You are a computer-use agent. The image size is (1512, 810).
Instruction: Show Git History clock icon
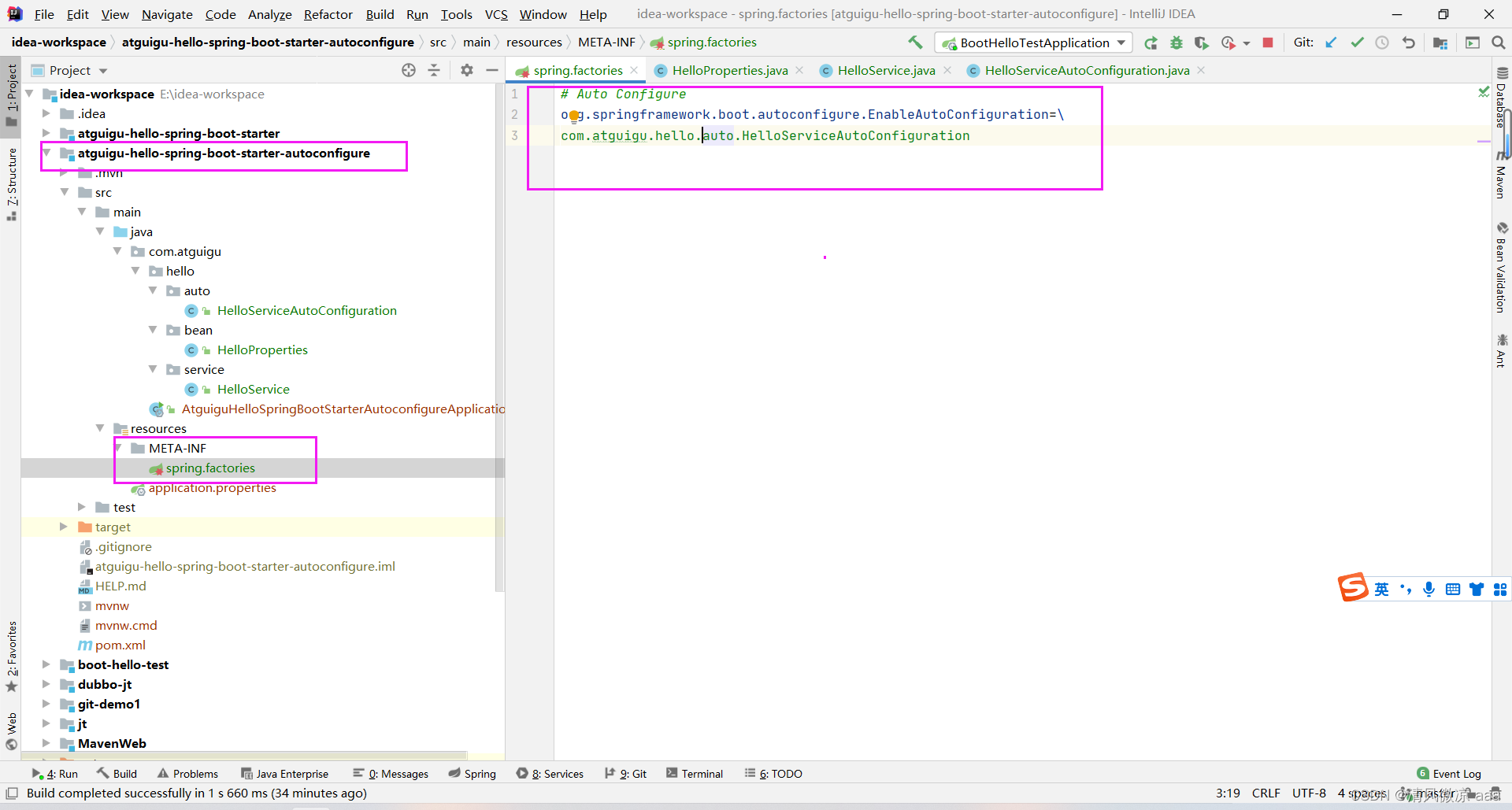tap(1382, 43)
